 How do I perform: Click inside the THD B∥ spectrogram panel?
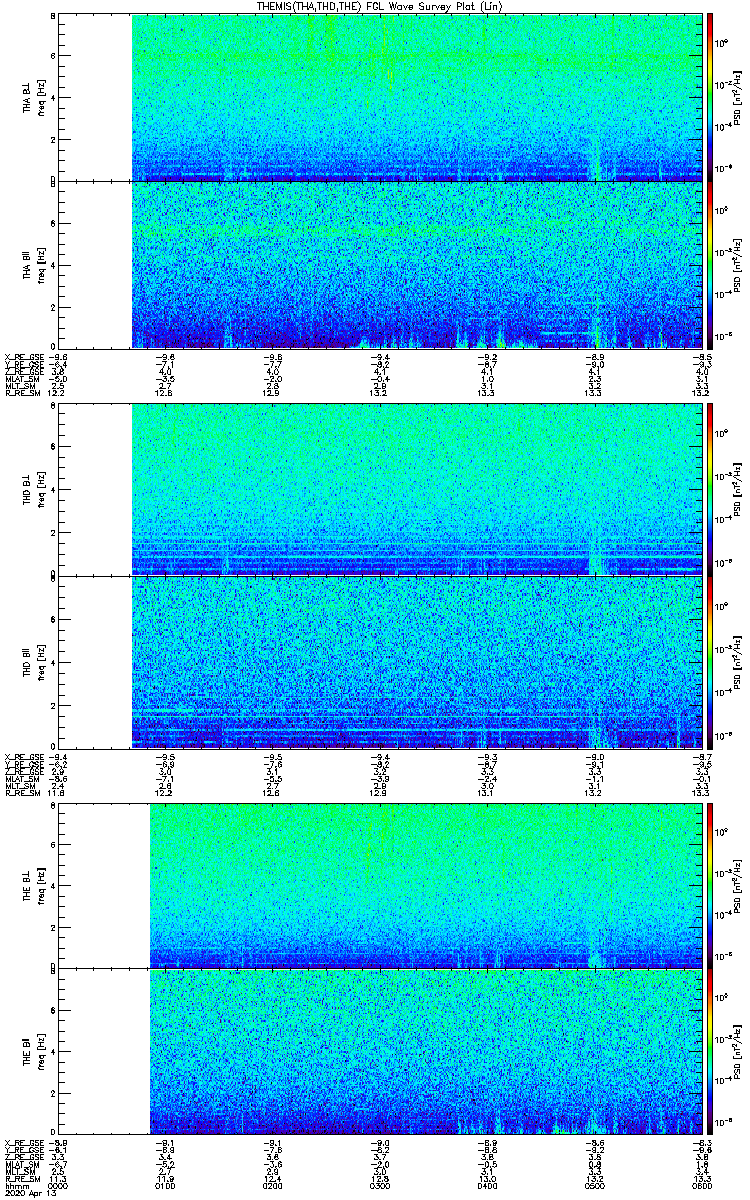point(379,661)
